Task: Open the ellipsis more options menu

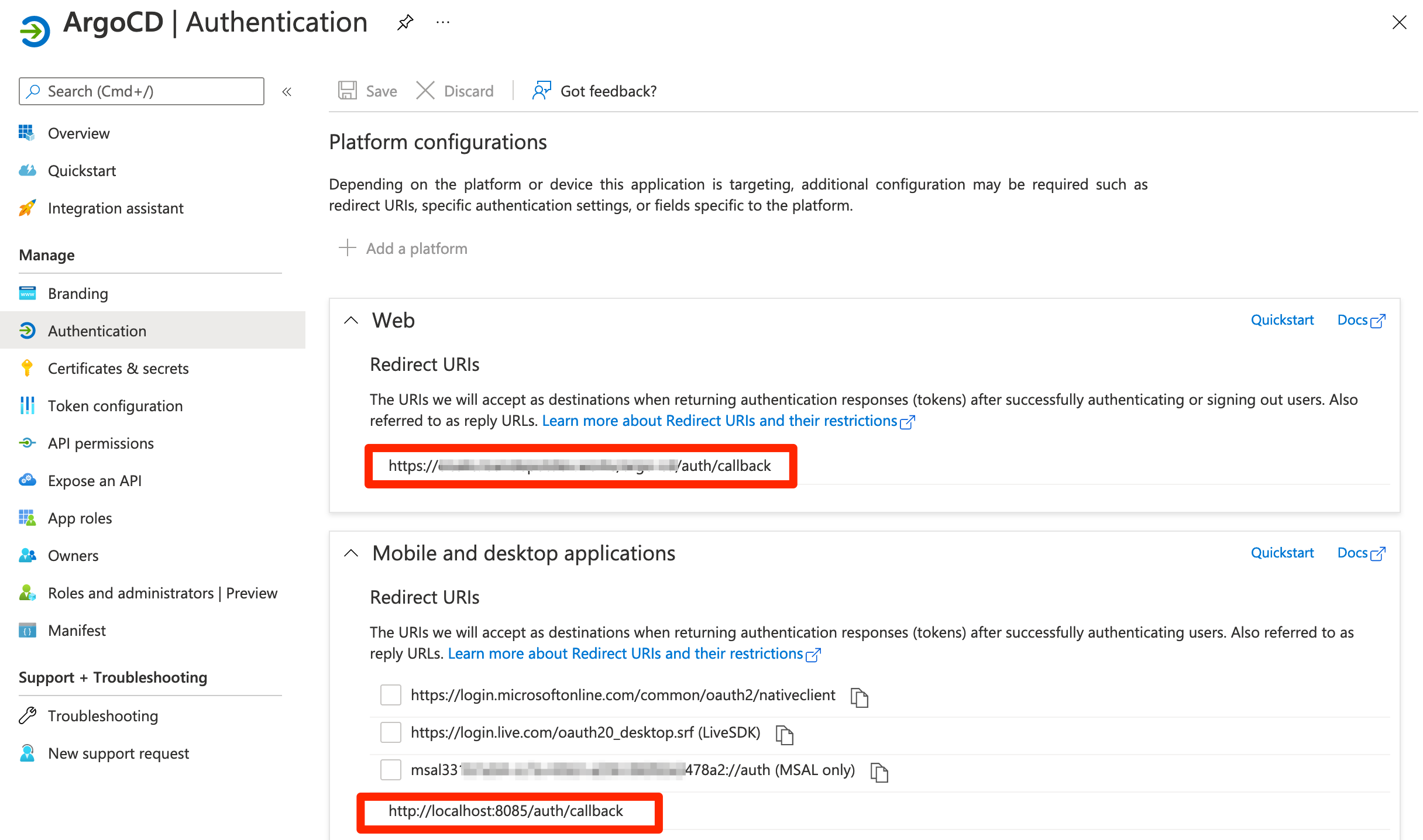Action: (x=443, y=23)
